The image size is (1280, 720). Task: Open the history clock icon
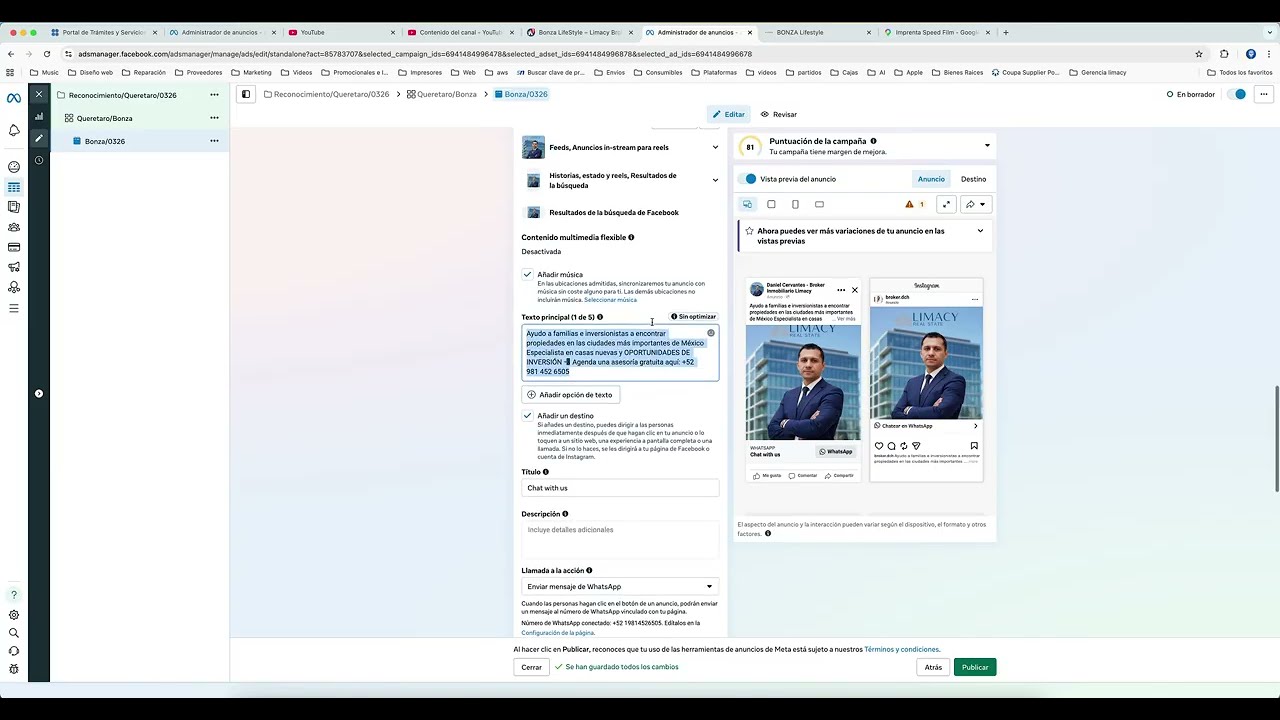[x=39, y=160]
